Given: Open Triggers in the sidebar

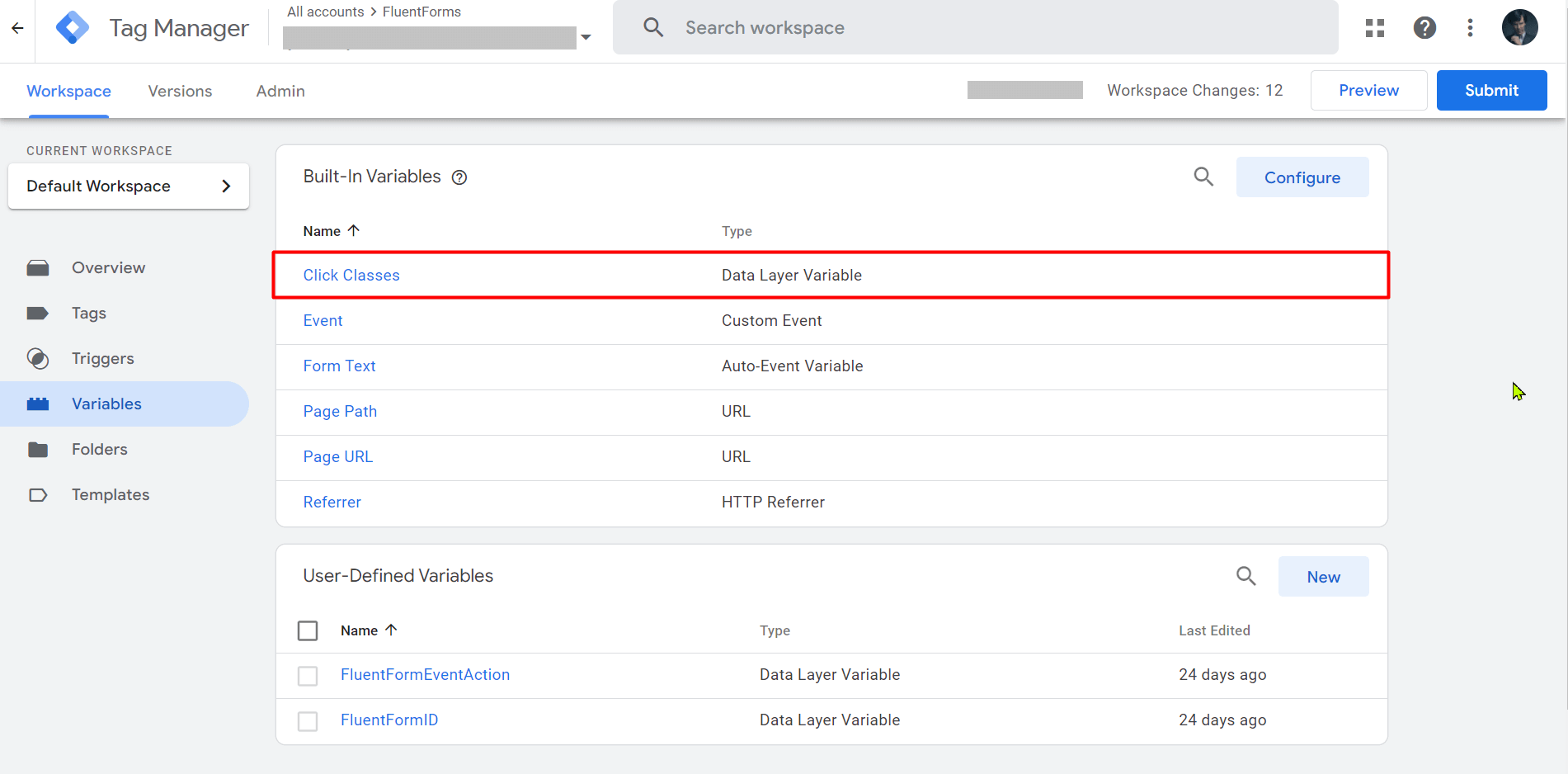Looking at the screenshot, I should (103, 358).
